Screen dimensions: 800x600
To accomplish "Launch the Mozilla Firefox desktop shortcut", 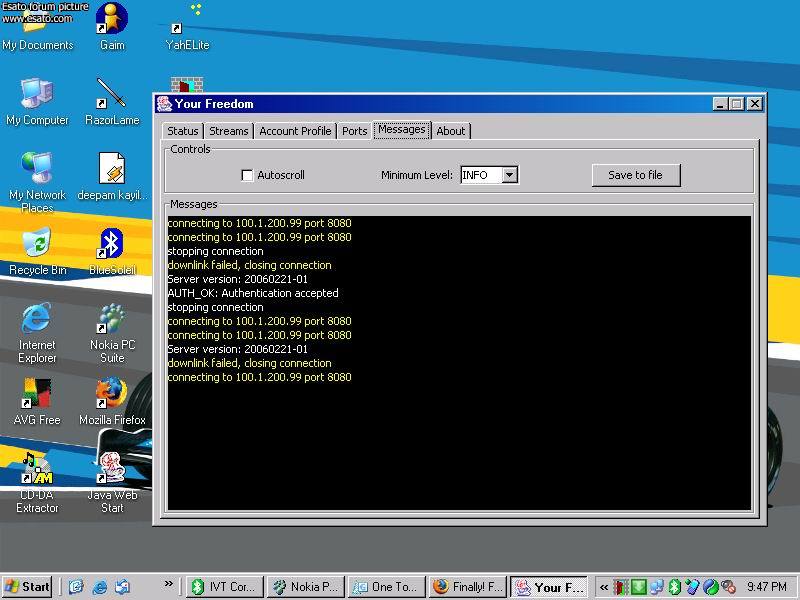I will pos(112,401).
